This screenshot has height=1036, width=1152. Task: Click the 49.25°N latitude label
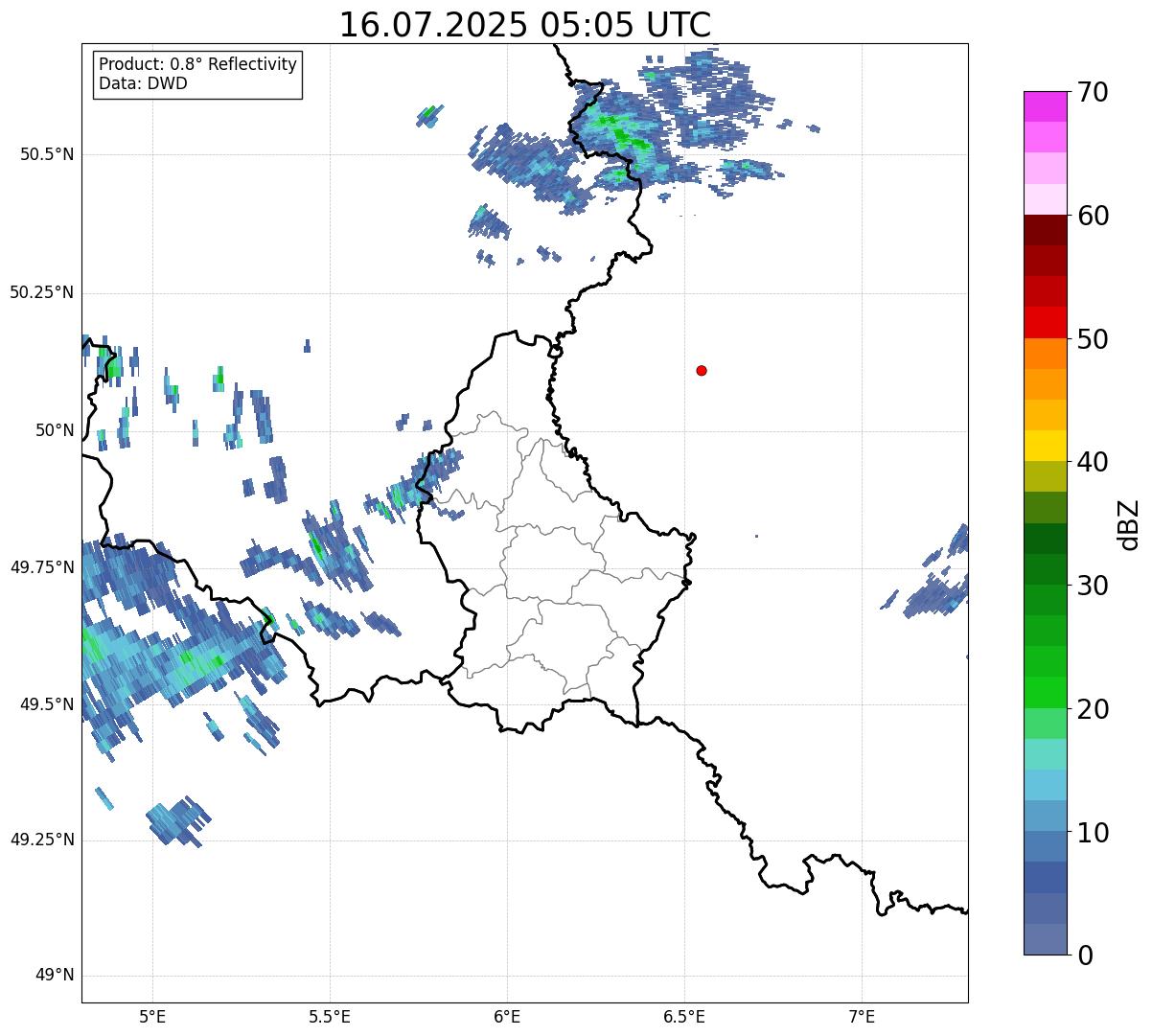42,840
